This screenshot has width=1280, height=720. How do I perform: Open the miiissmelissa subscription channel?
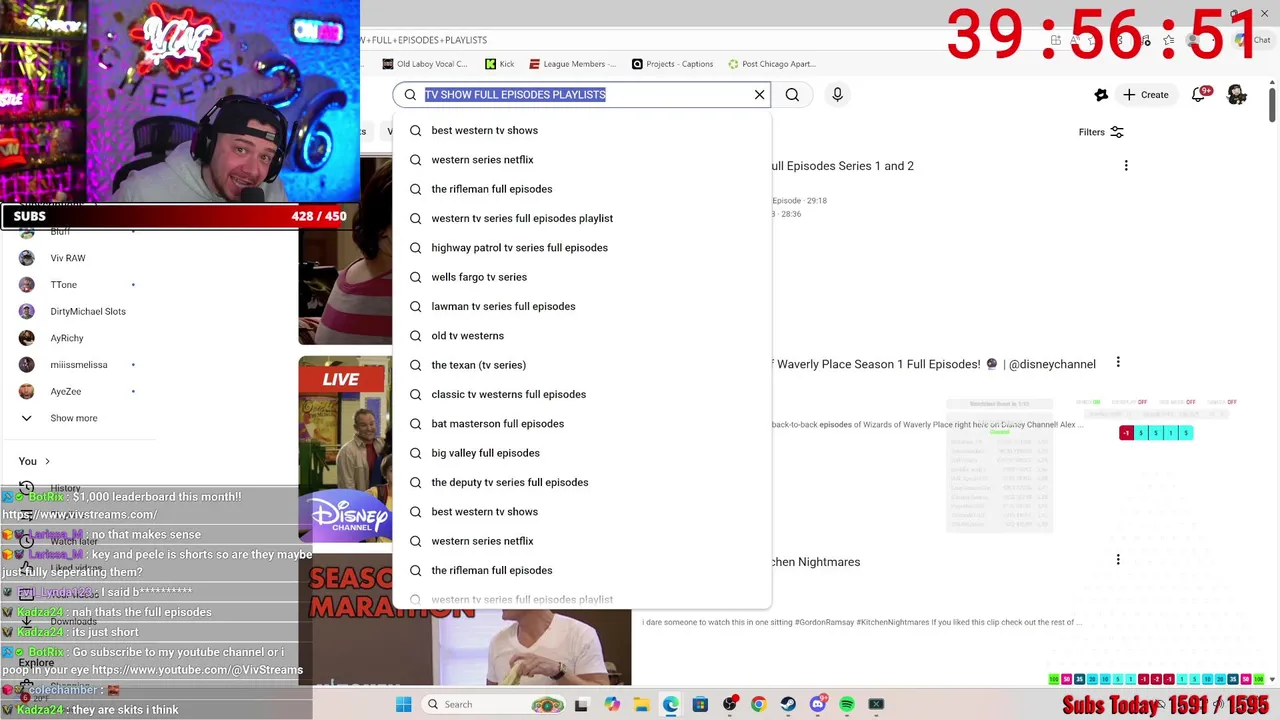tap(78, 365)
